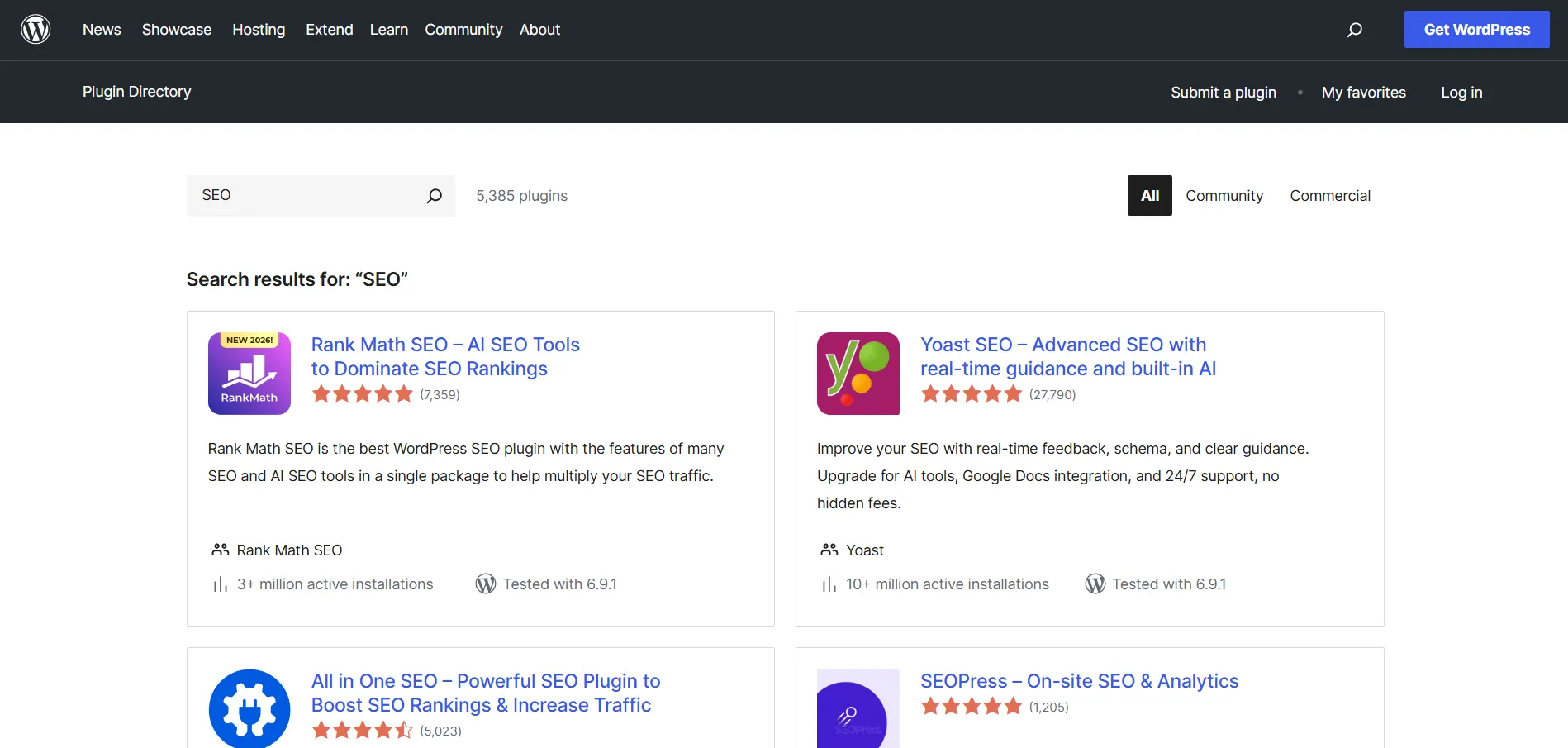1568x748 pixels.
Task: Click the Rank Math plugin icon
Action: (249, 374)
